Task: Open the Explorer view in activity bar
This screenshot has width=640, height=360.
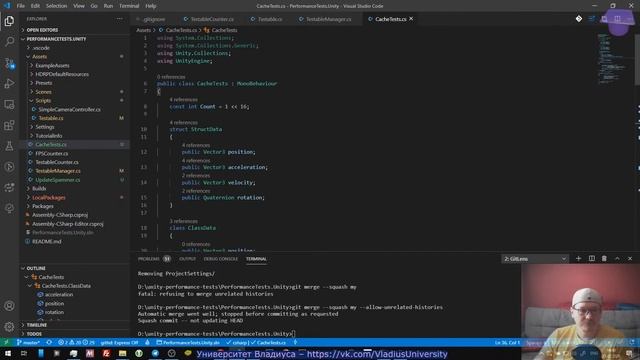Action: coord(9,21)
